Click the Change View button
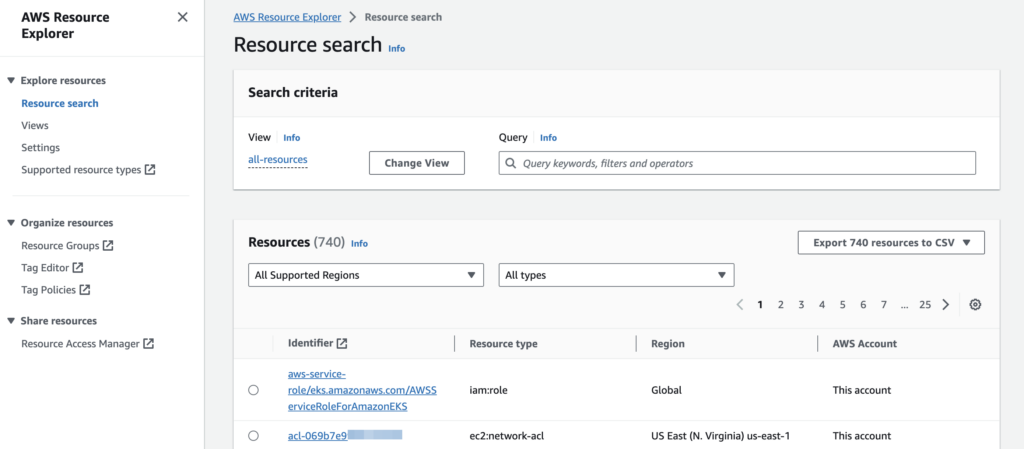The image size is (1024, 449). click(x=417, y=163)
